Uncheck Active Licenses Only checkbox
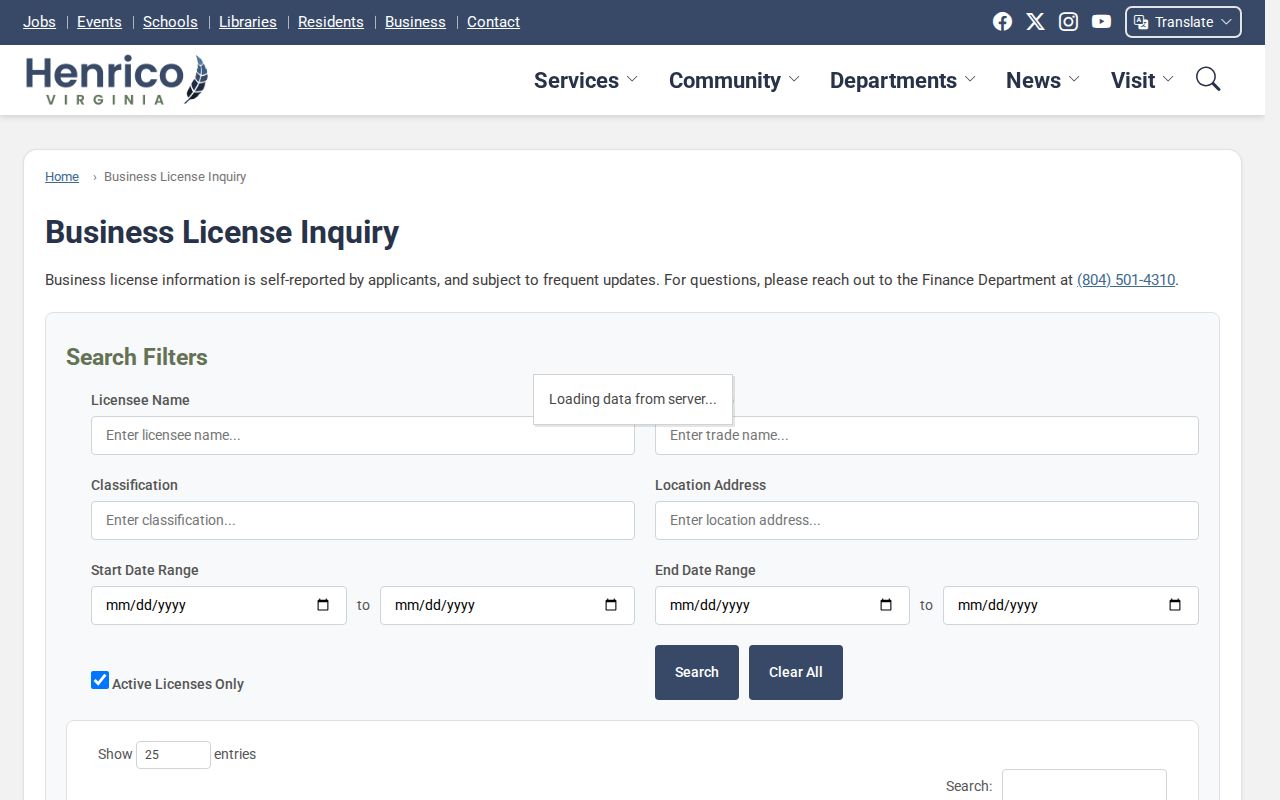 click(x=100, y=680)
